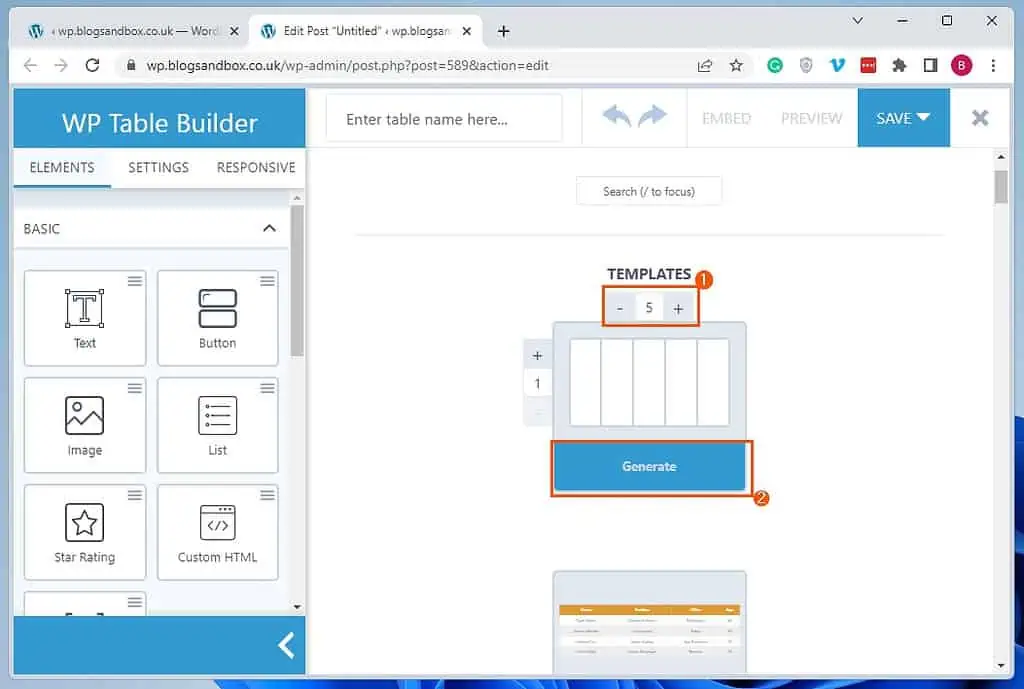Select the List element icon

217,415
